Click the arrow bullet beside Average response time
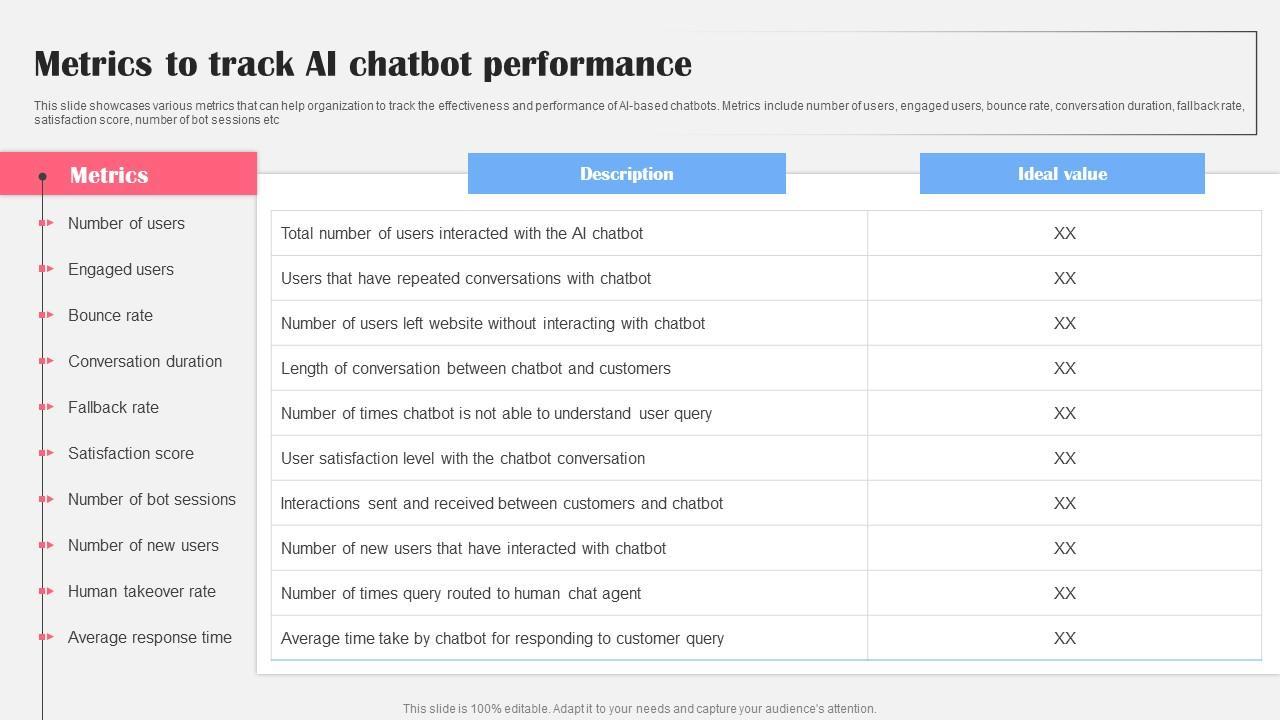1280x720 pixels. tap(46, 637)
